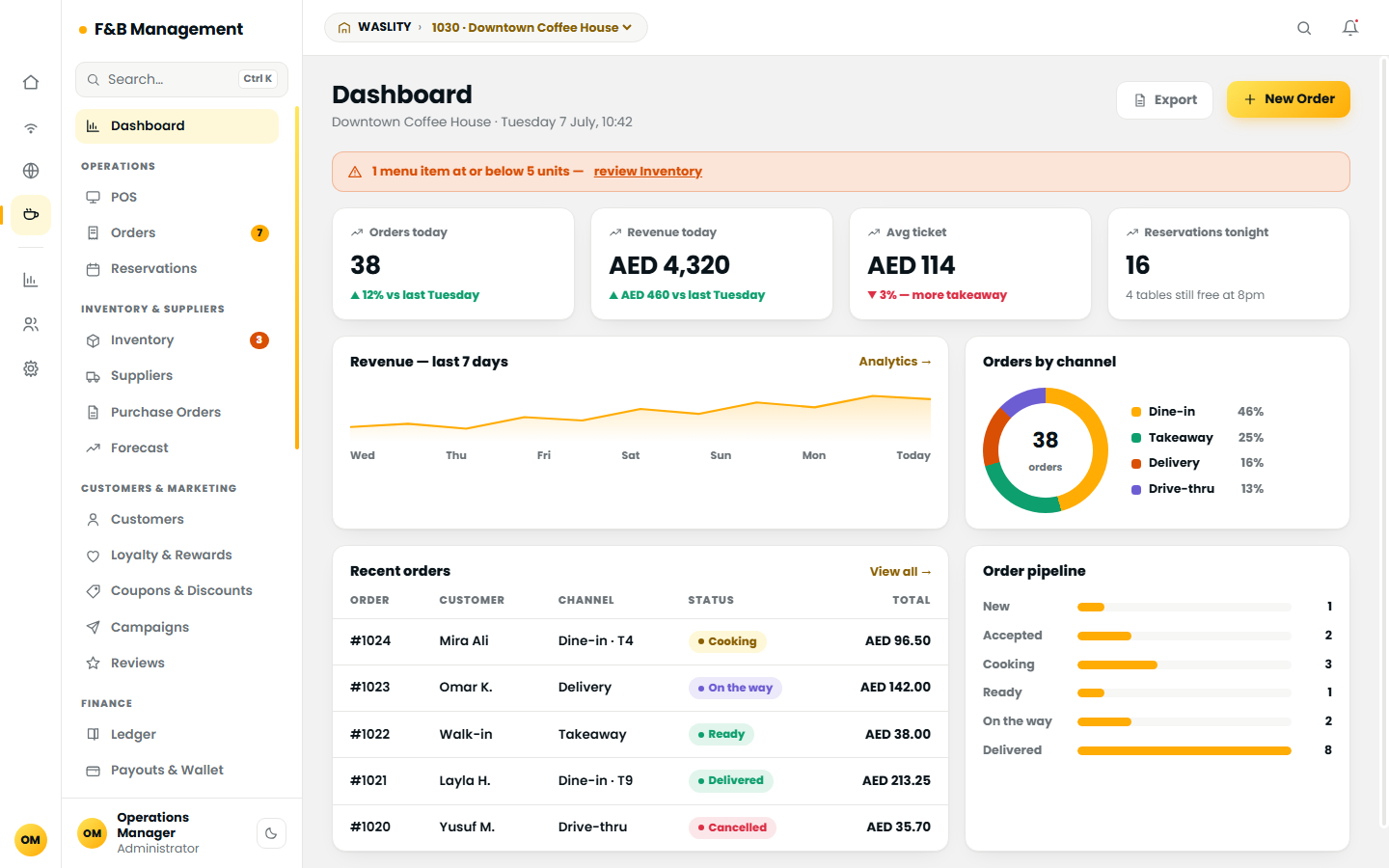This screenshot has width=1389, height=868.
Task: Open Payouts & Wallet page
Action: click(177, 770)
